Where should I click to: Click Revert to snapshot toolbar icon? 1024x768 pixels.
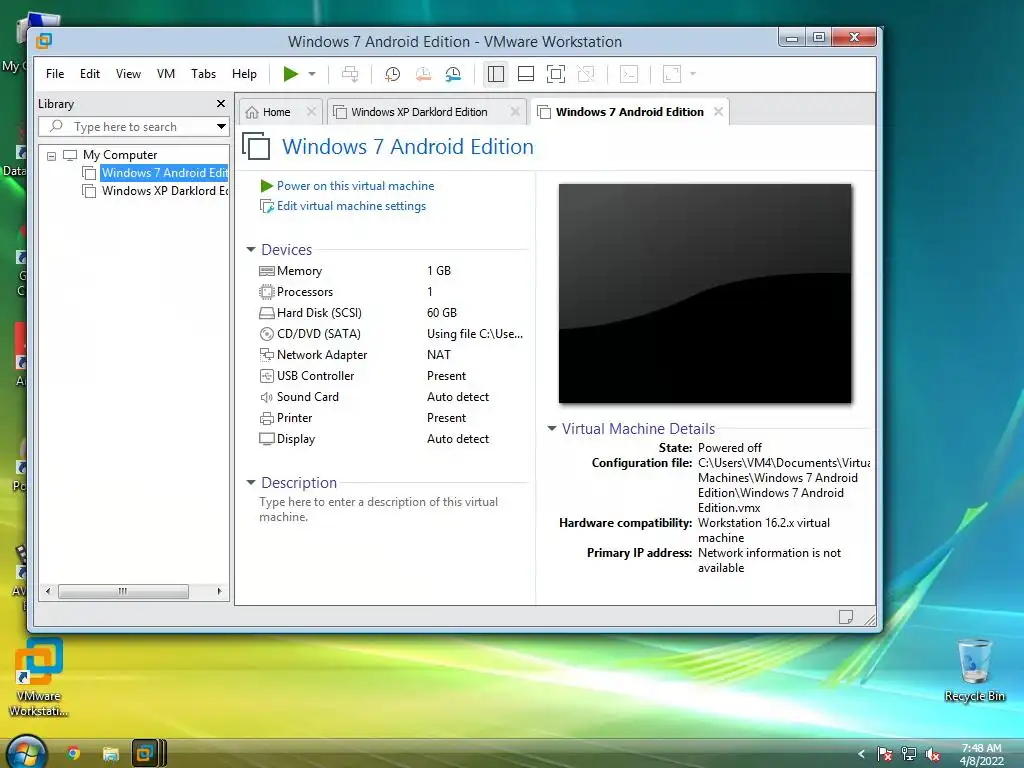[x=423, y=74]
